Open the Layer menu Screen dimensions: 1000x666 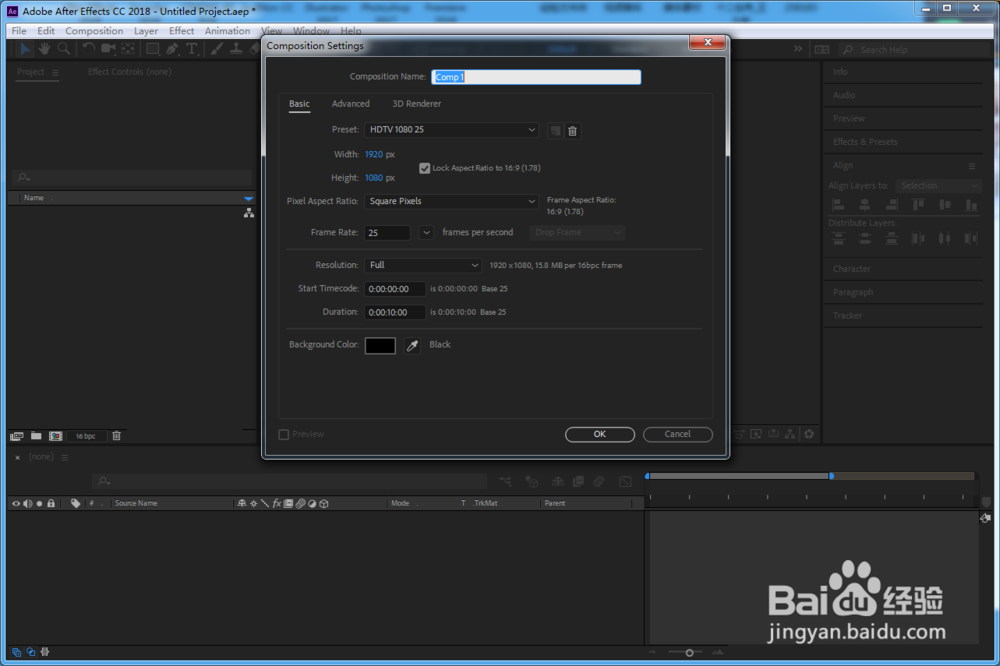(x=145, y=31)
